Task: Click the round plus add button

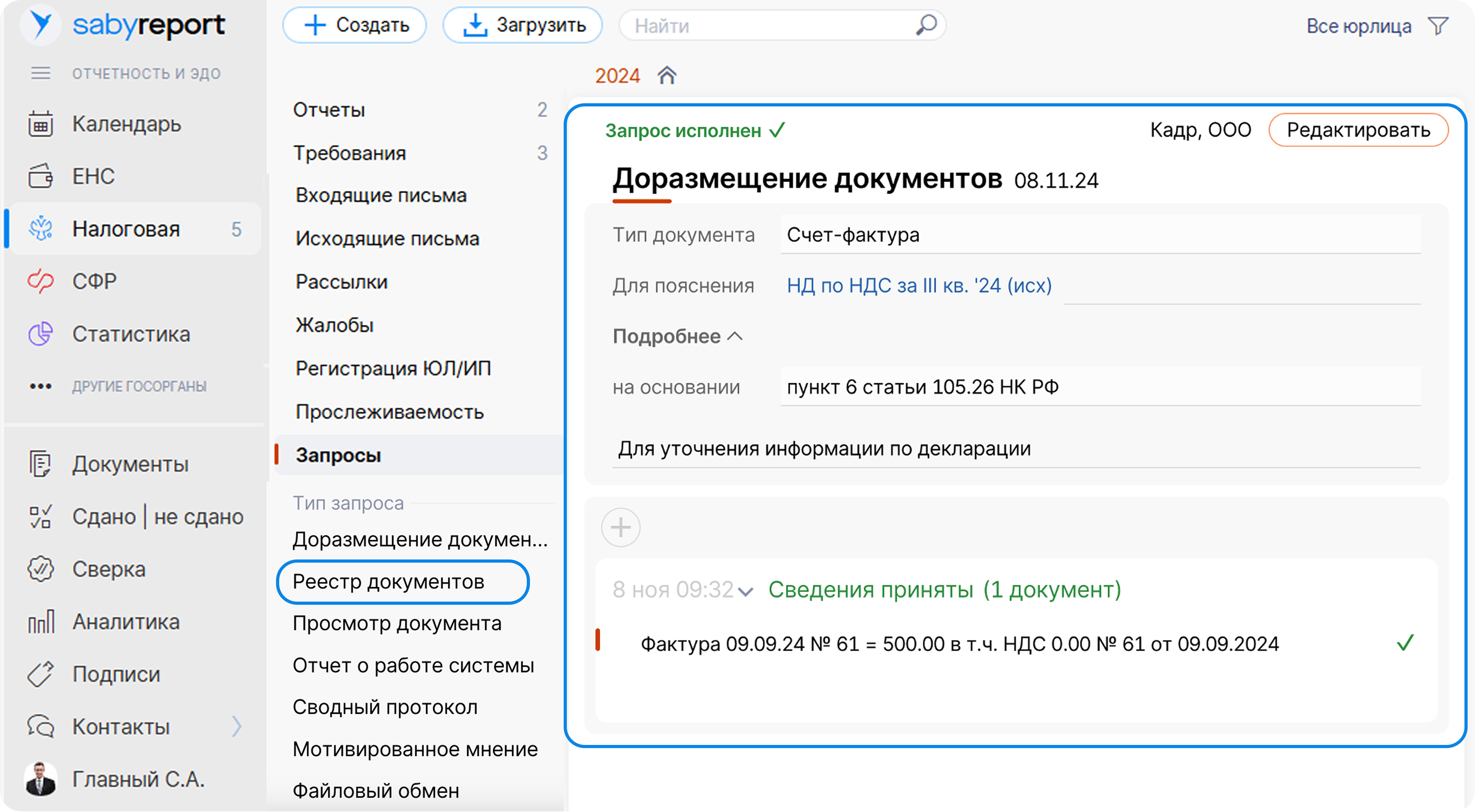Action: [621, 528]
